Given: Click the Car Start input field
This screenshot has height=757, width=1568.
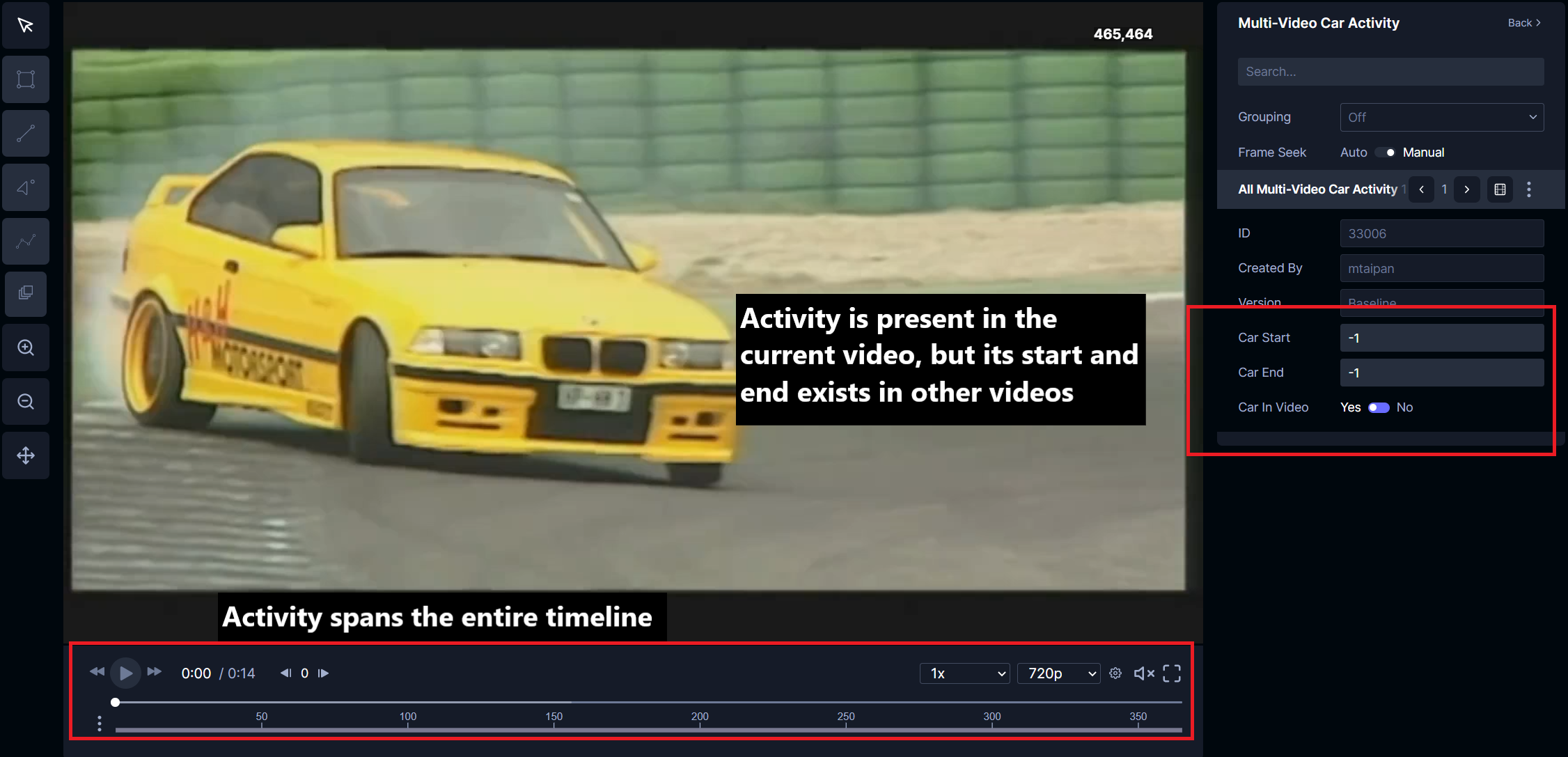Looking at the screenshot, I should (1441, 338).
